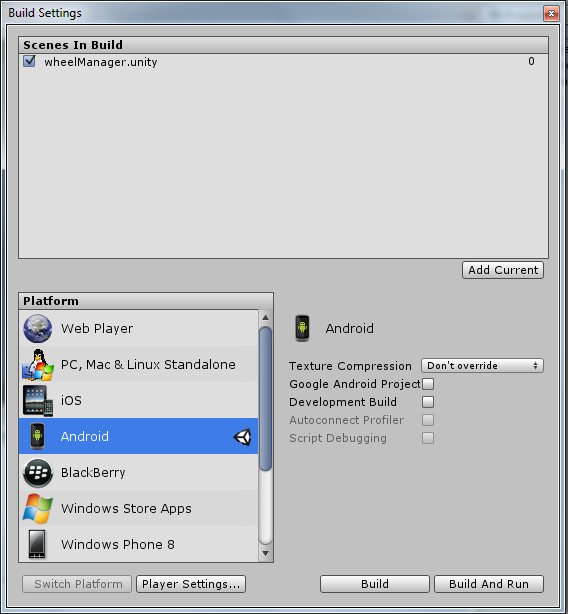Tick the Development Build checkbox

[428, 402]
